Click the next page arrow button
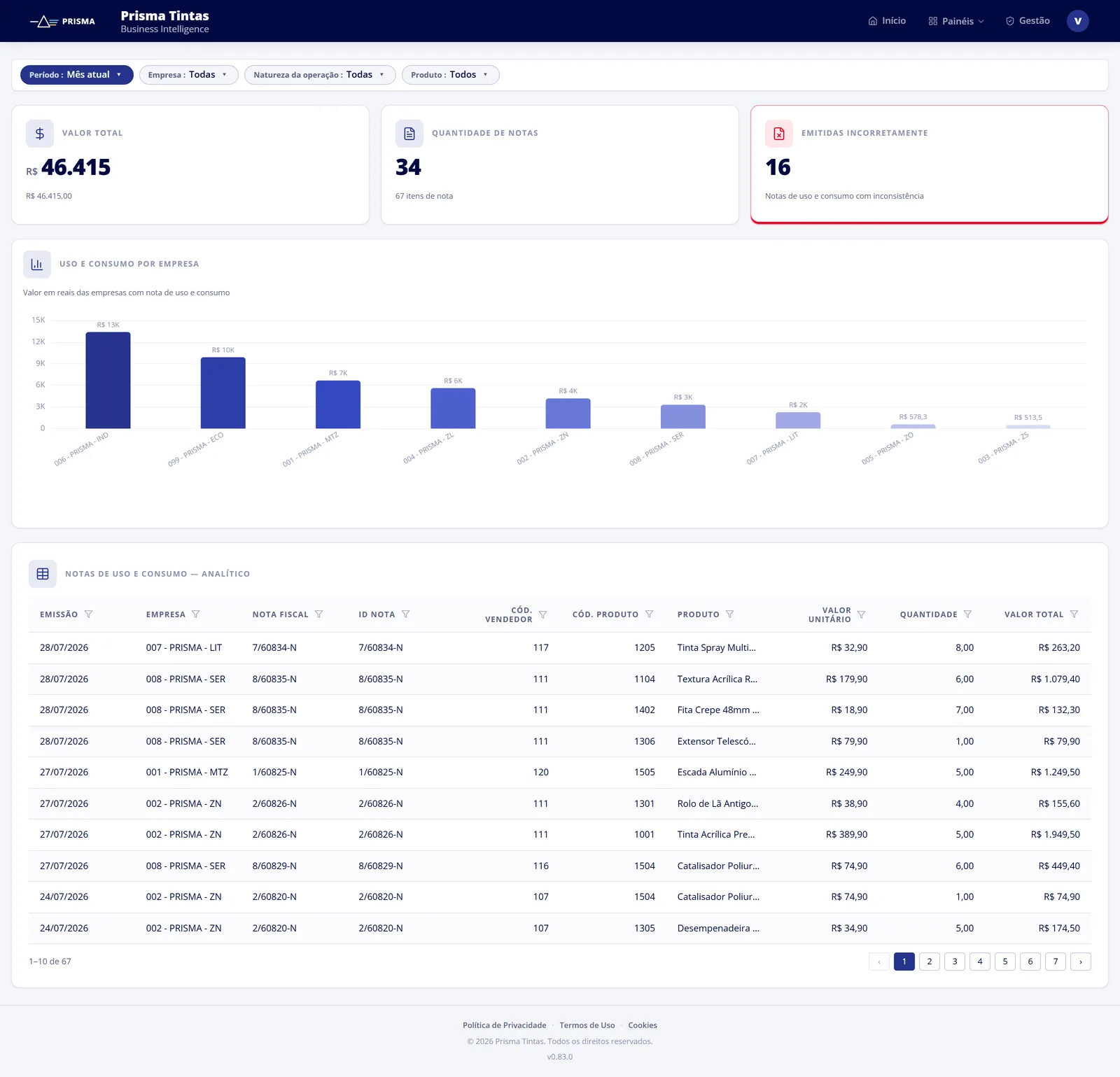This screenshot has height=1077, width=1120. tap(1081, 962)
